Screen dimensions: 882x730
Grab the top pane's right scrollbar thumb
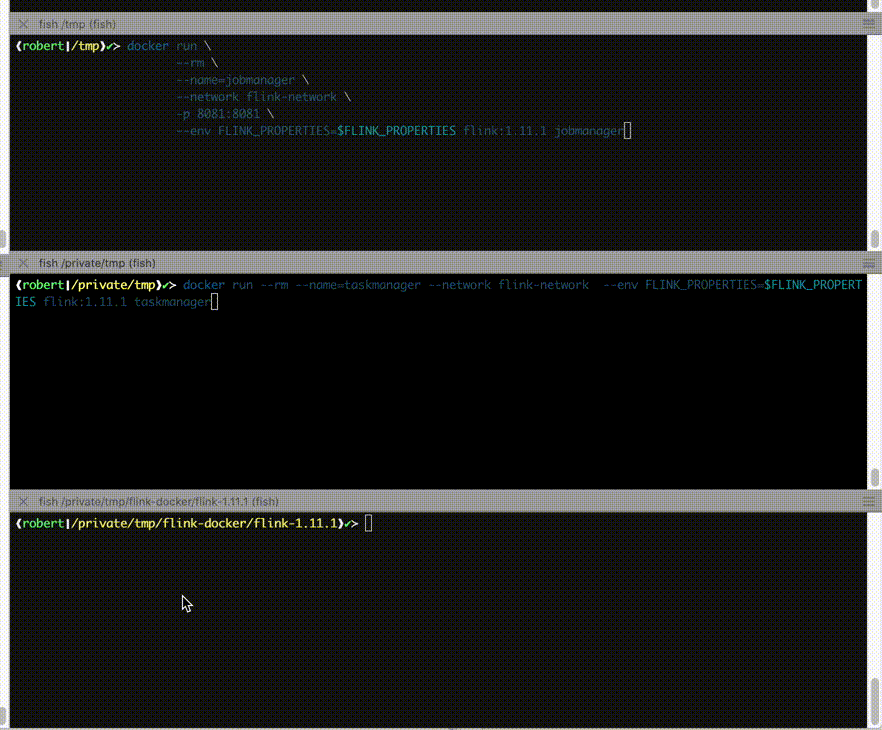(875, 239)
